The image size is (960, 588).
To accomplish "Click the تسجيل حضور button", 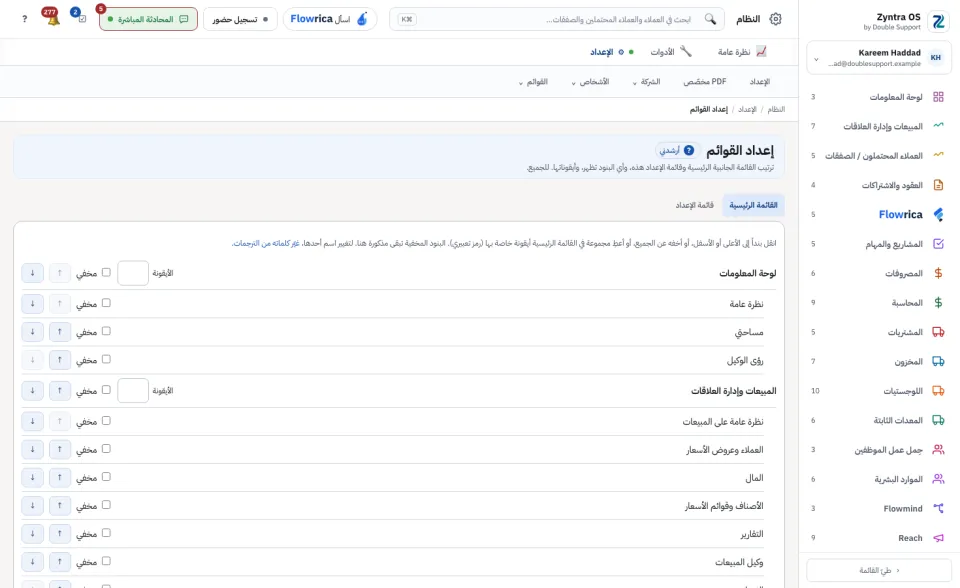I will pos(240,19).
